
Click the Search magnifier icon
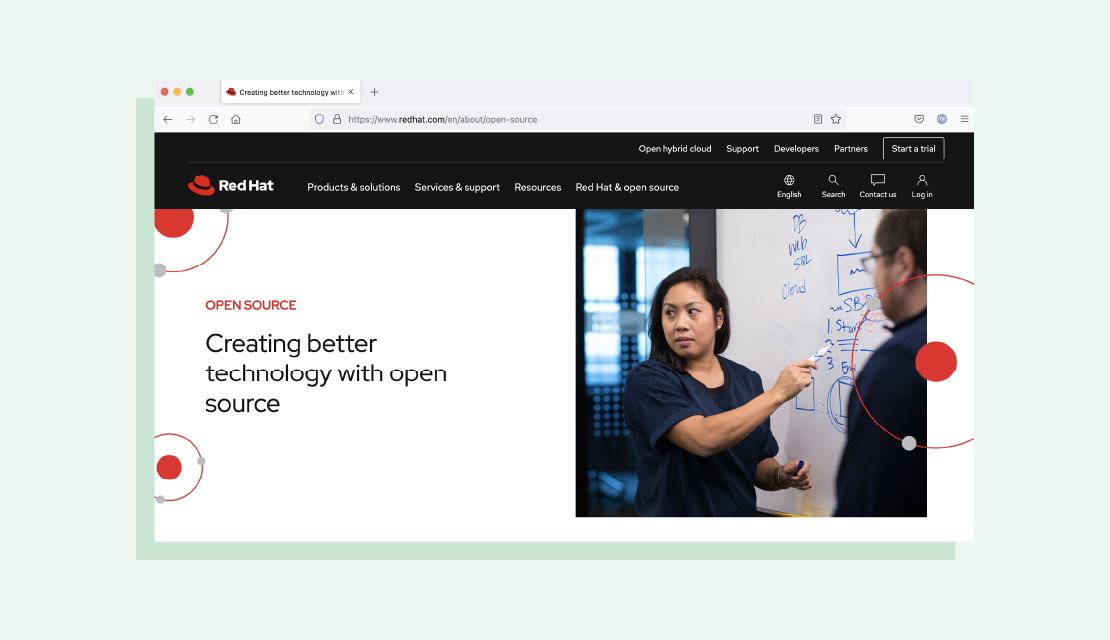click(x=833, y=186)
